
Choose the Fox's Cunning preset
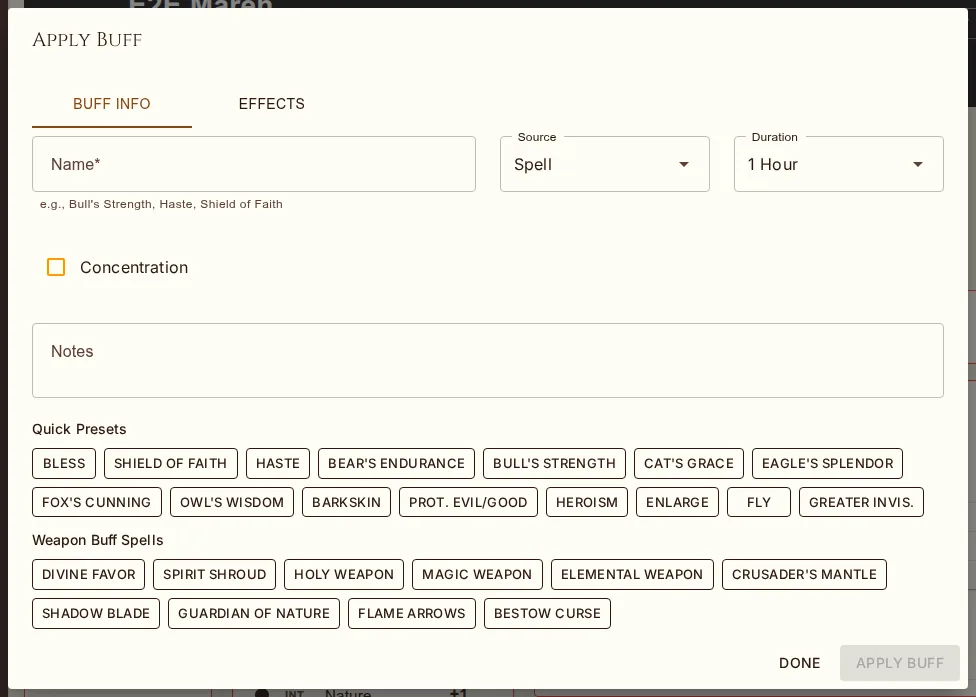click(96, 502)
